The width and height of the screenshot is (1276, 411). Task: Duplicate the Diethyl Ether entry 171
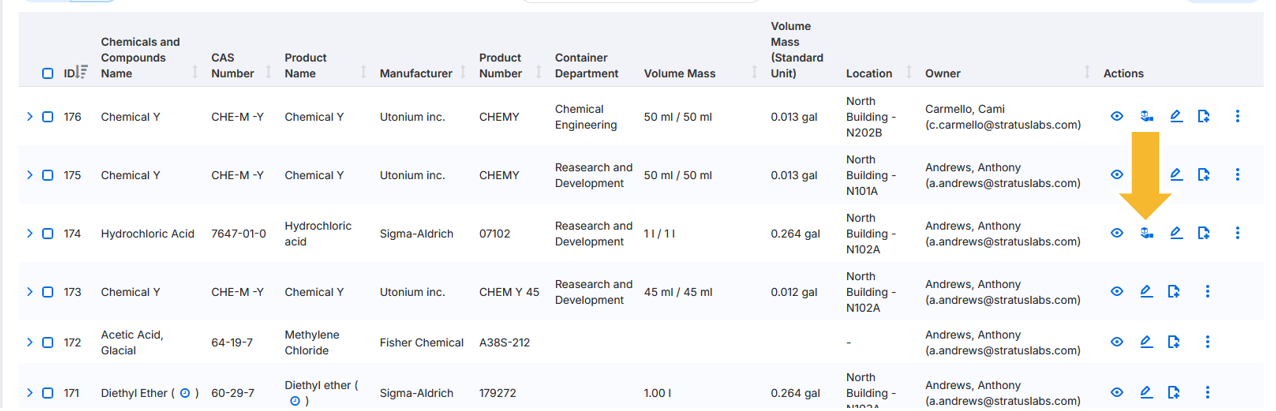[x=1174, y=393]
